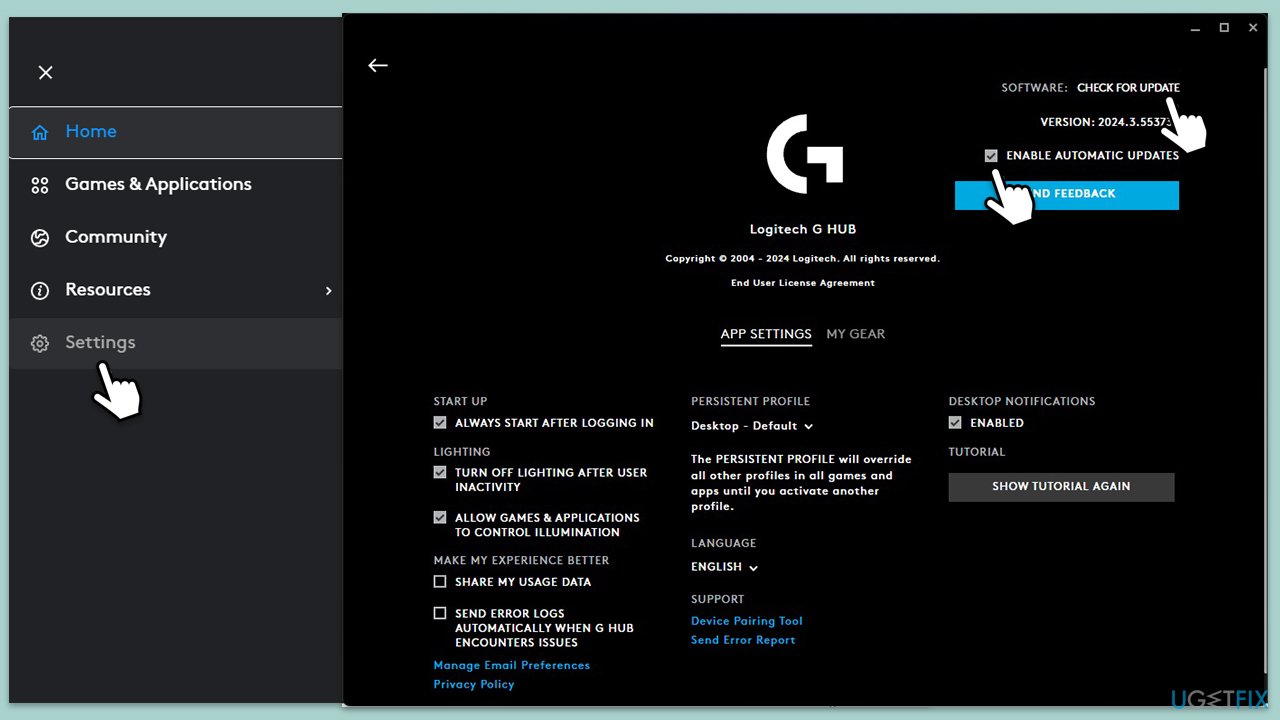Click CHECK FOR UPDATE
This screenshot has height=720, width=1280.
[x=1128, y=88]
